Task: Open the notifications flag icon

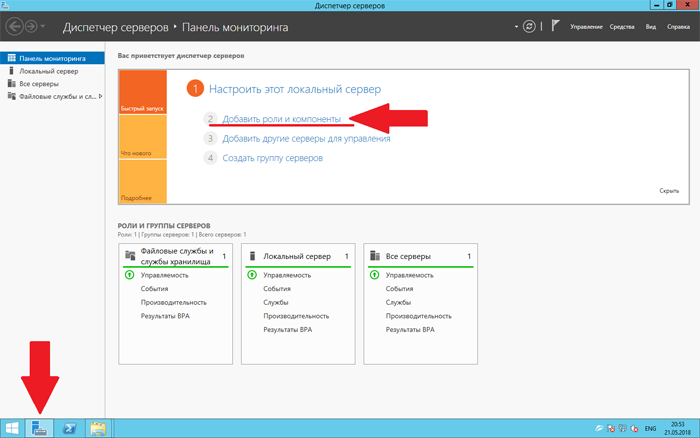Action: pyautogui.click(x=555, y=25)
